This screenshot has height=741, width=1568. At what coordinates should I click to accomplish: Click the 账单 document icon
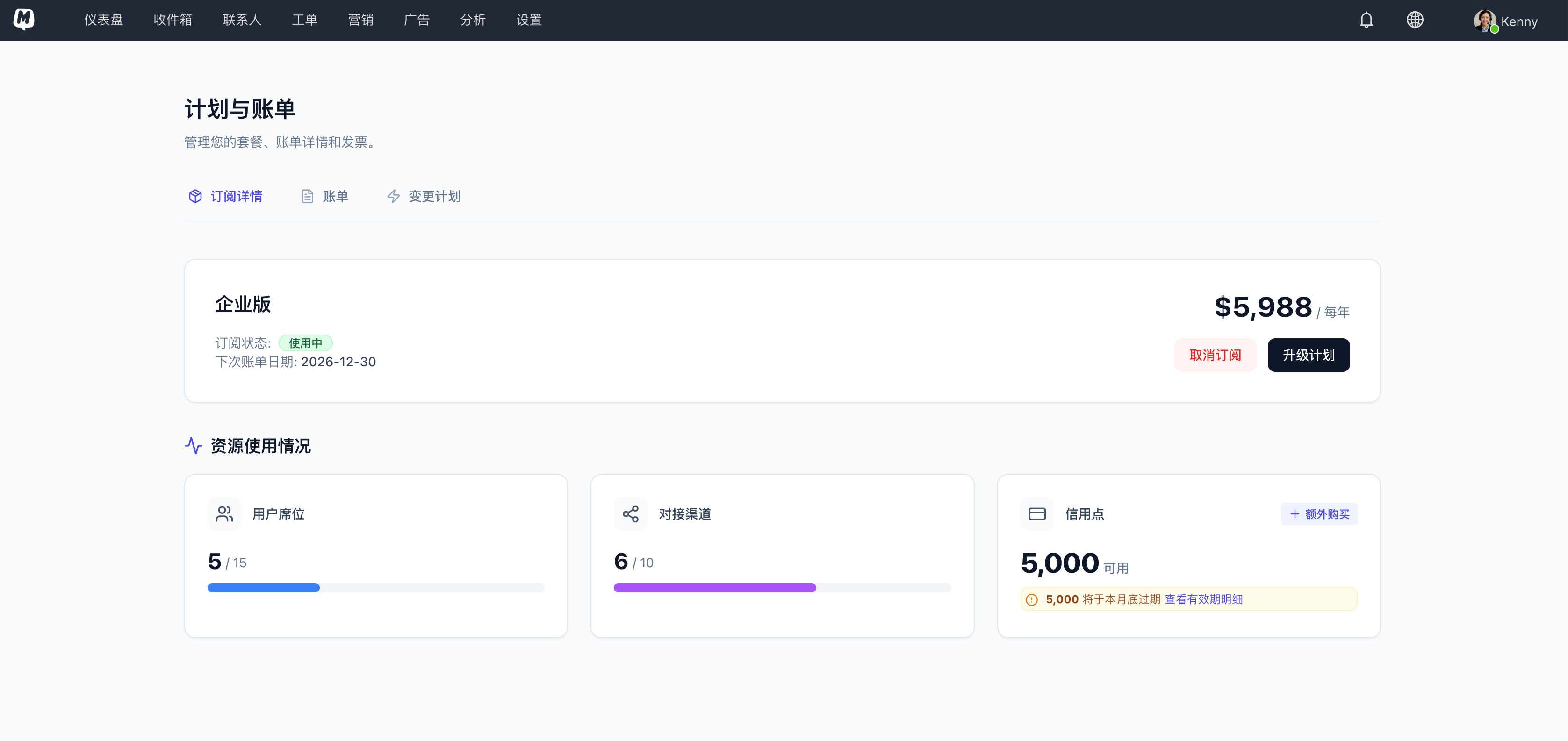click(308, 196)
